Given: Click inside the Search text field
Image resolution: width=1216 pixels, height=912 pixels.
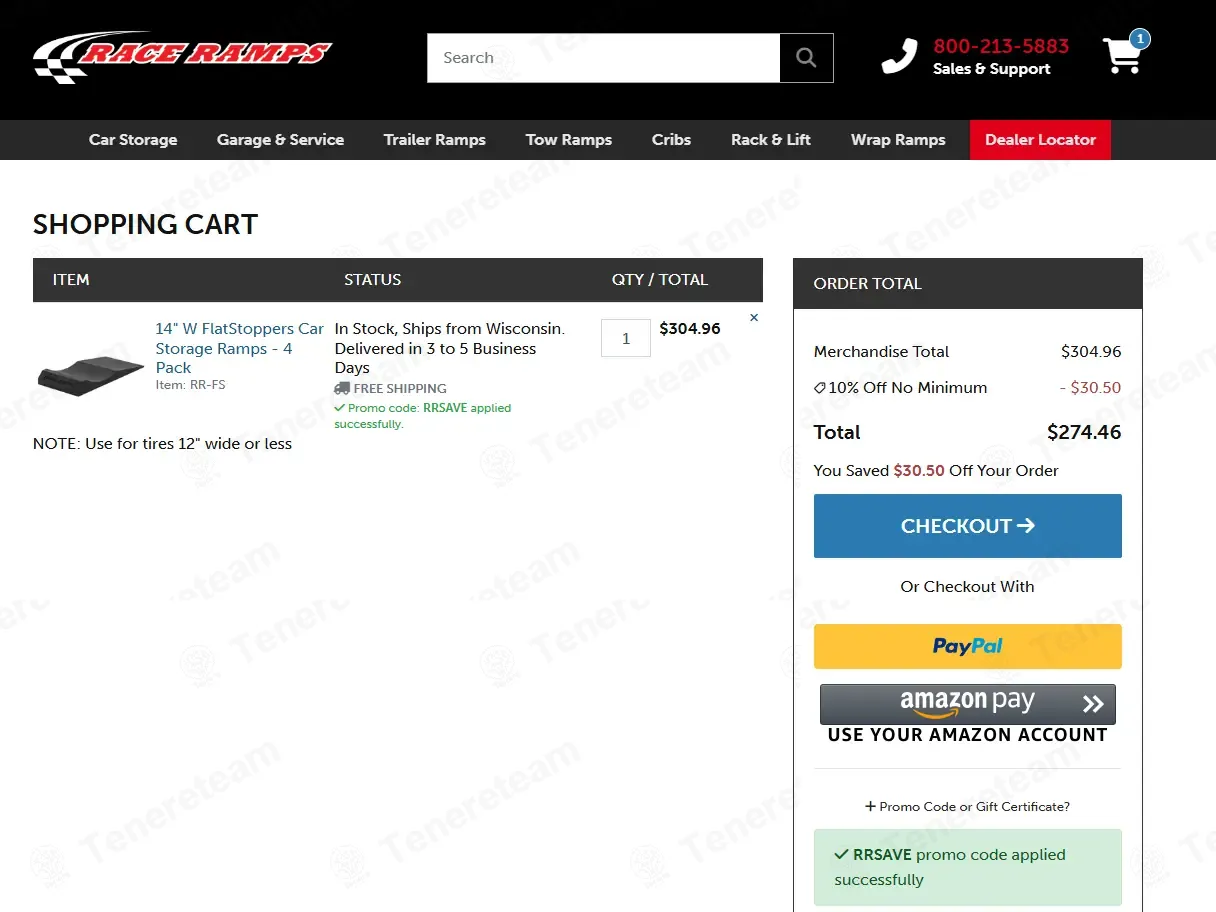Looking at the screenshot, I should [x=603, y=58].
